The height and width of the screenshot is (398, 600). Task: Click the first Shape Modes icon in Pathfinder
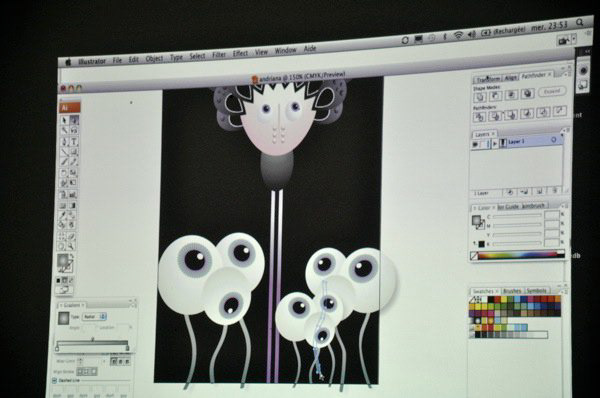coord(480,96)
